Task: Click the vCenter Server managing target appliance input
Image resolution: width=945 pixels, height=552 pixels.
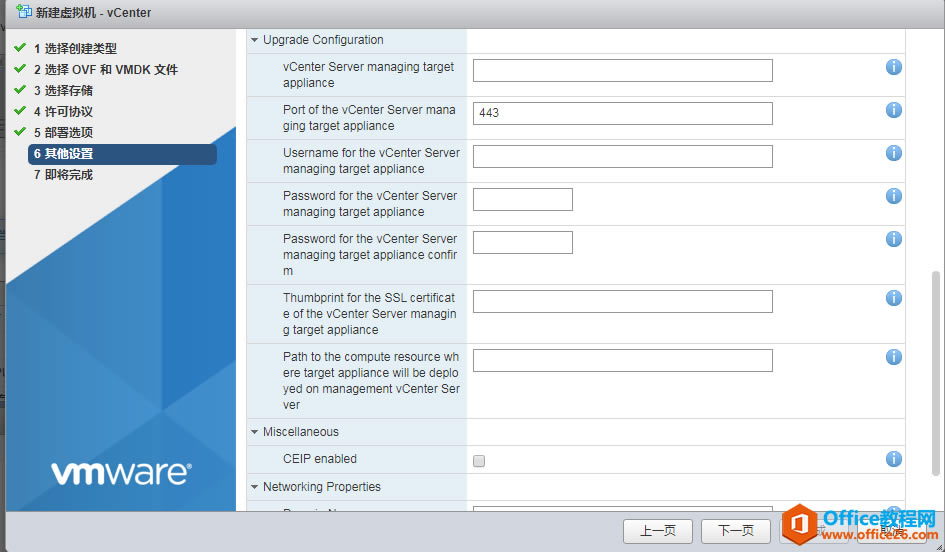Action: coord(623,71)
